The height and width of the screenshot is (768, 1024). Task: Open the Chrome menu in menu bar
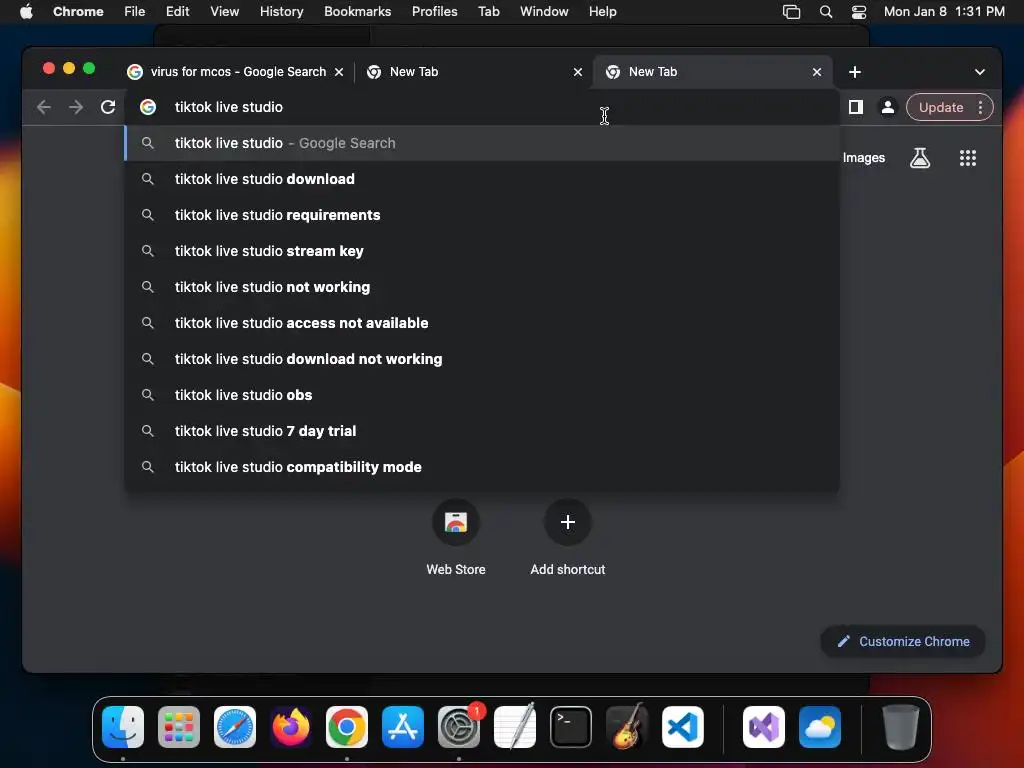pyautogui.click(x=78, y=11)
